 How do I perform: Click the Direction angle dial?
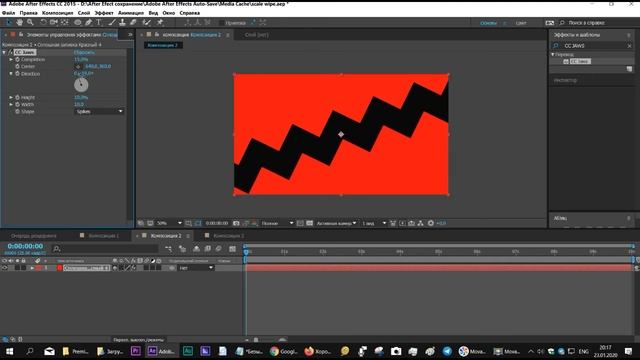pyautogui.click(x=81, y=85)
